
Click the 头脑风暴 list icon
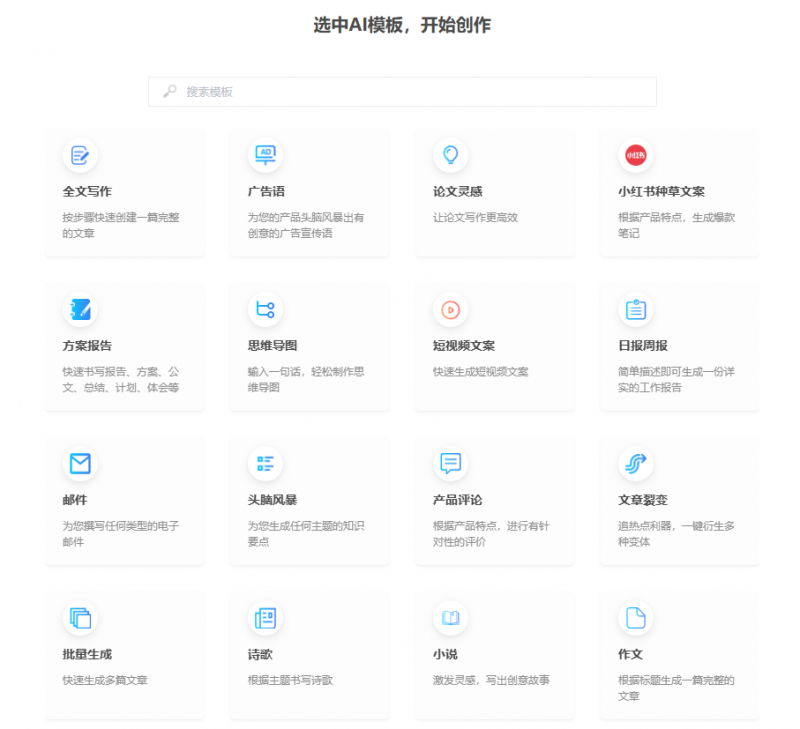(265, 463)
